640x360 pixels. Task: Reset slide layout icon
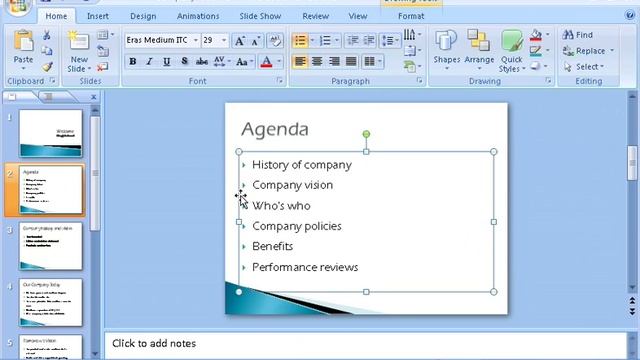[x=103, y=51]
